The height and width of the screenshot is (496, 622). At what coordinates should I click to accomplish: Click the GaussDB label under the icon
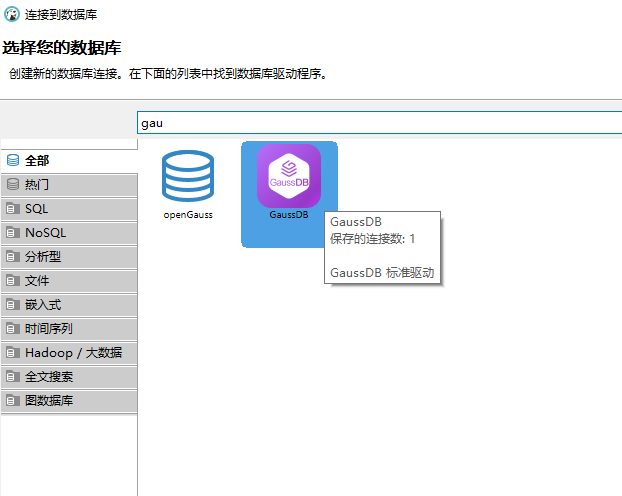pos(289,215)
